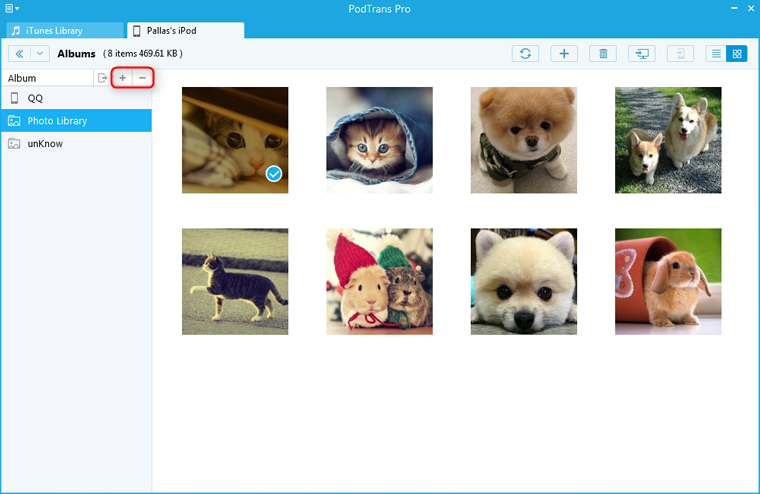The image size is (760, 494).
Task: Switch to thumbnail grid view
Action: tap(737, 54)
